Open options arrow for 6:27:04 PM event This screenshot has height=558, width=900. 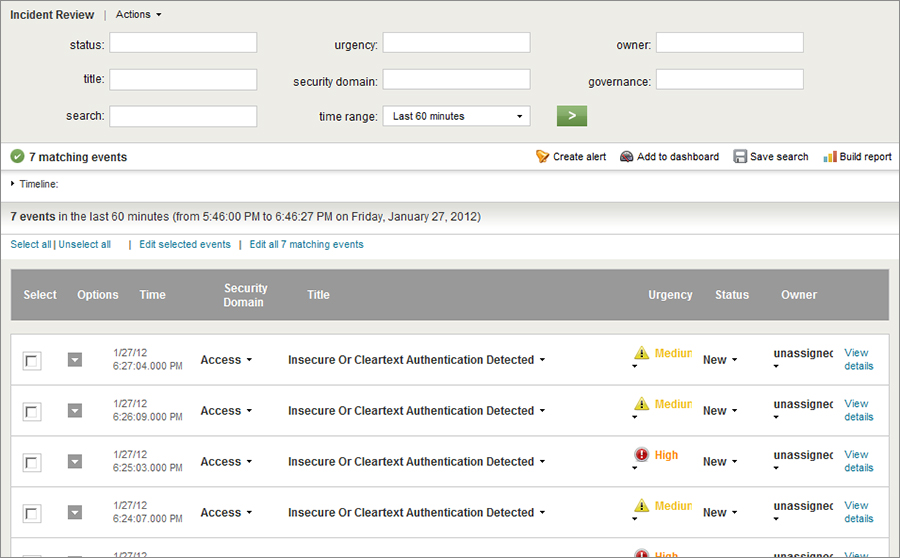point(75,360)
